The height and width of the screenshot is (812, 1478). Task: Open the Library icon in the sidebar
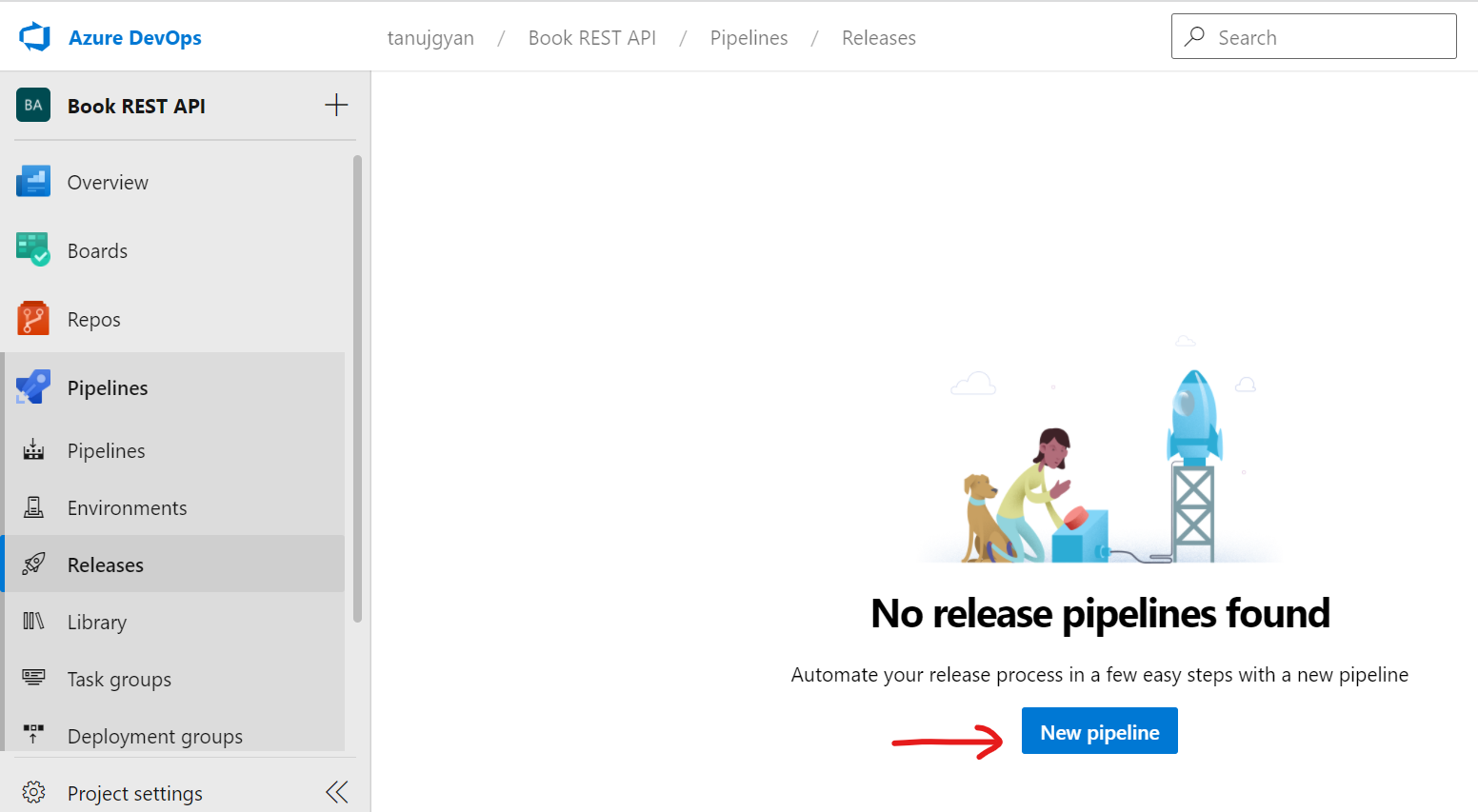33,621
